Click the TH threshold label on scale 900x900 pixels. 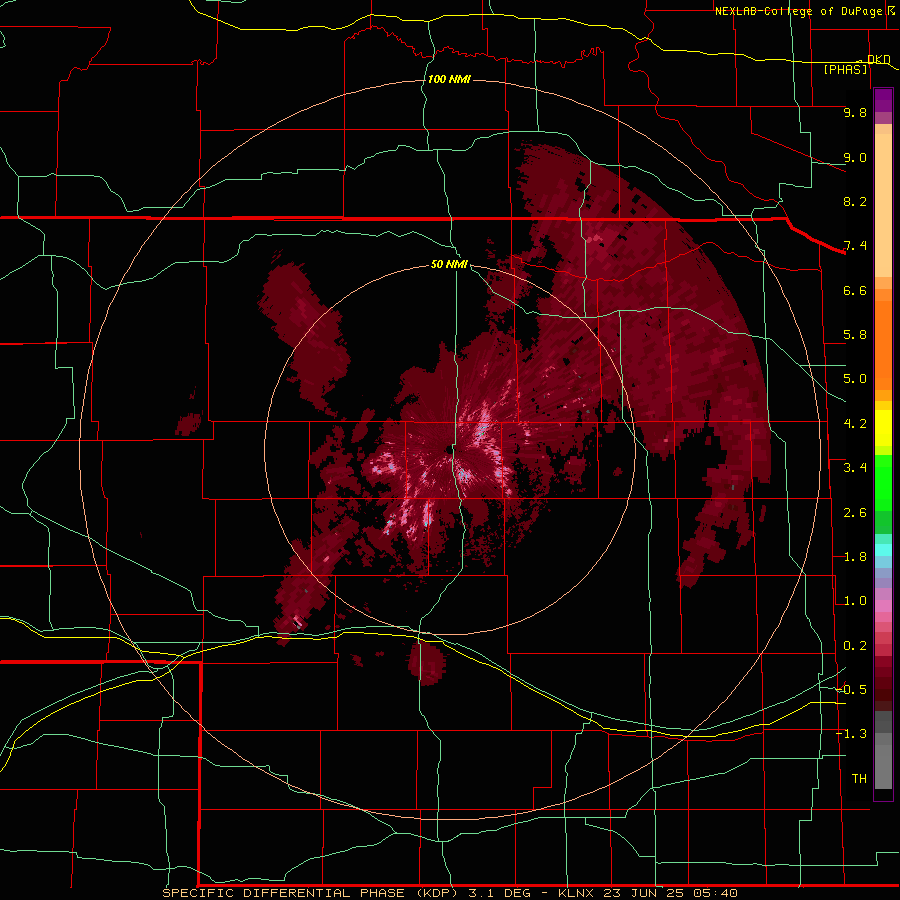pos(859,778)
